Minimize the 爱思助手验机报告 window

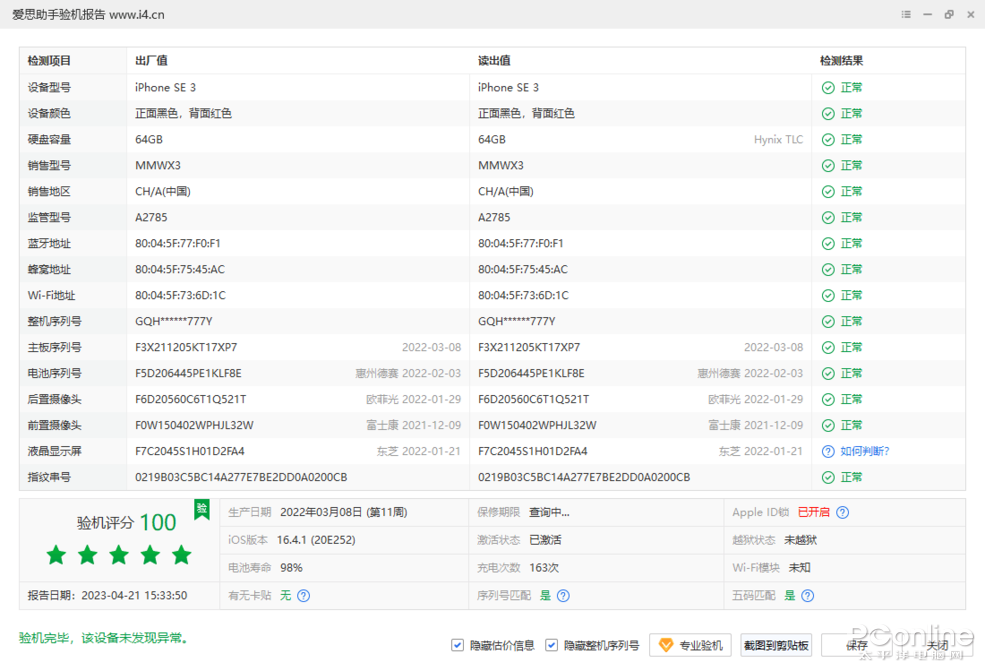coord(927,14)
